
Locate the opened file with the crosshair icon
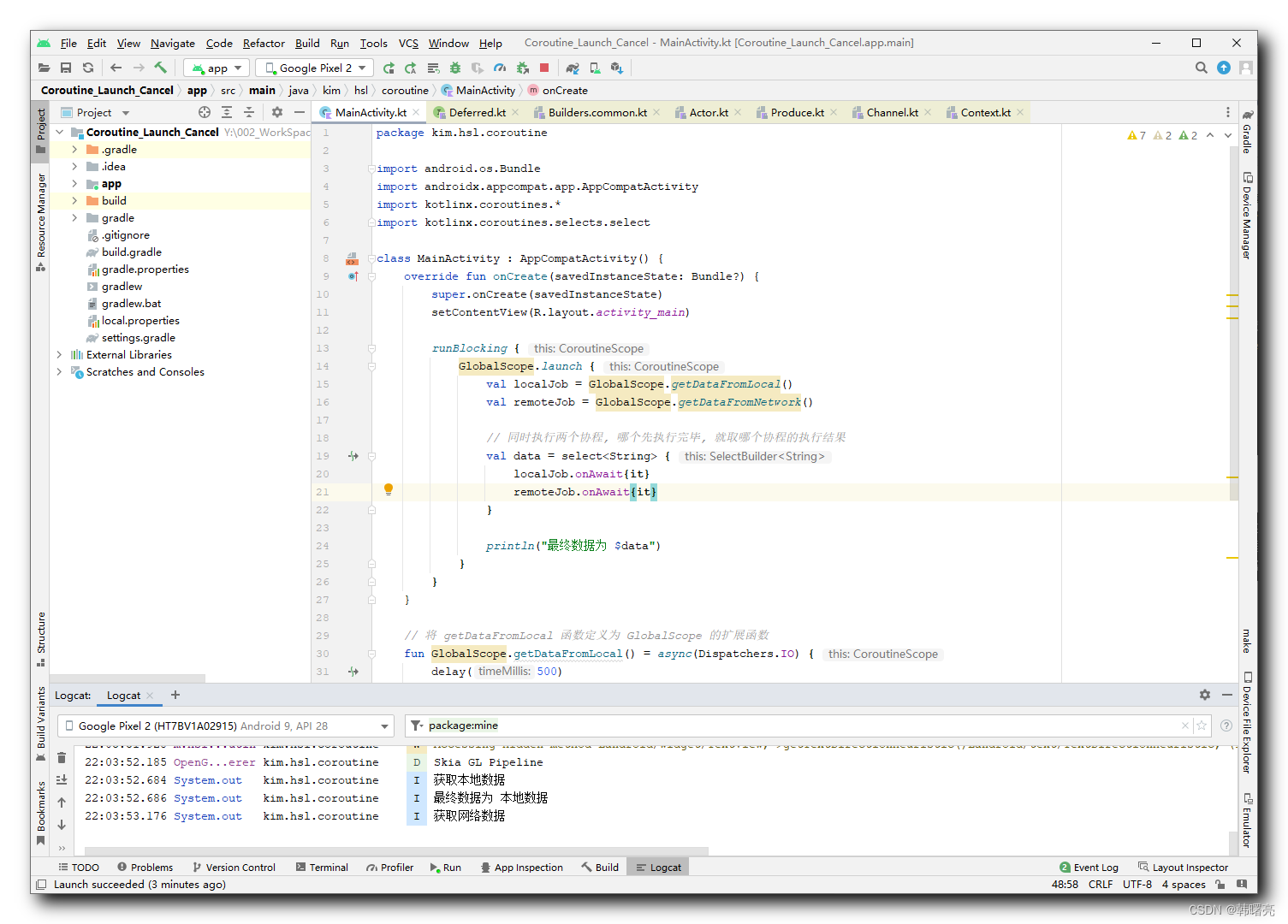coord(205,112)
